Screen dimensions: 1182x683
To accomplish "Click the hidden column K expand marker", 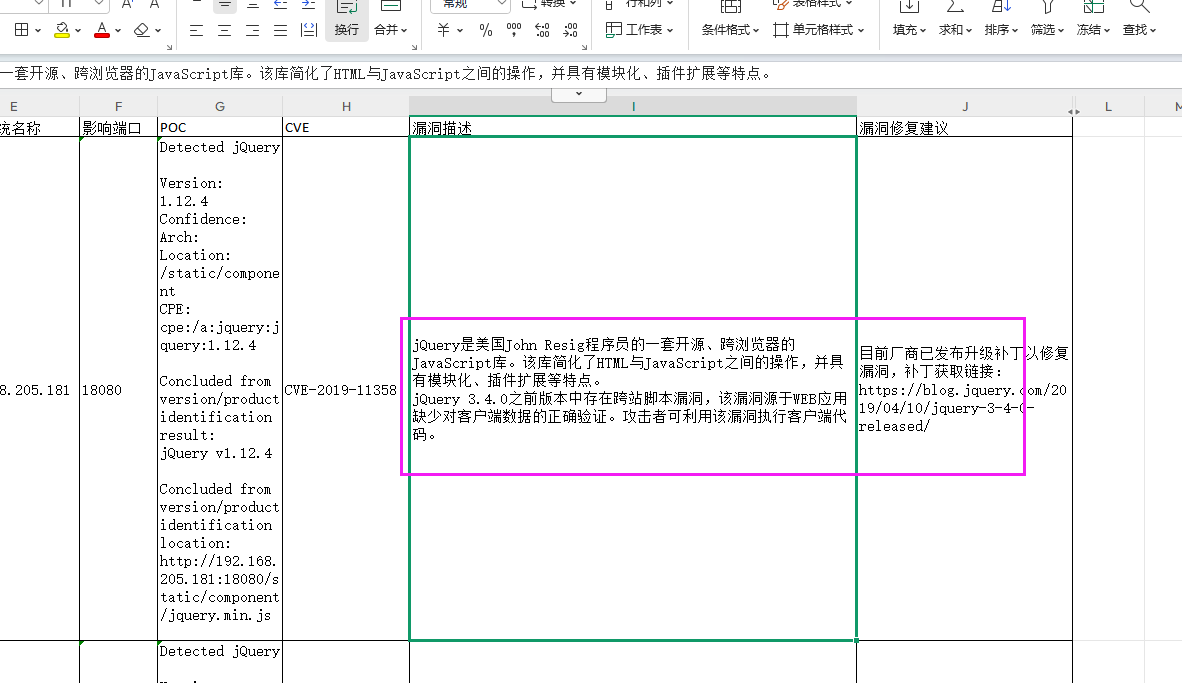I will click(x=1073, y=112).
